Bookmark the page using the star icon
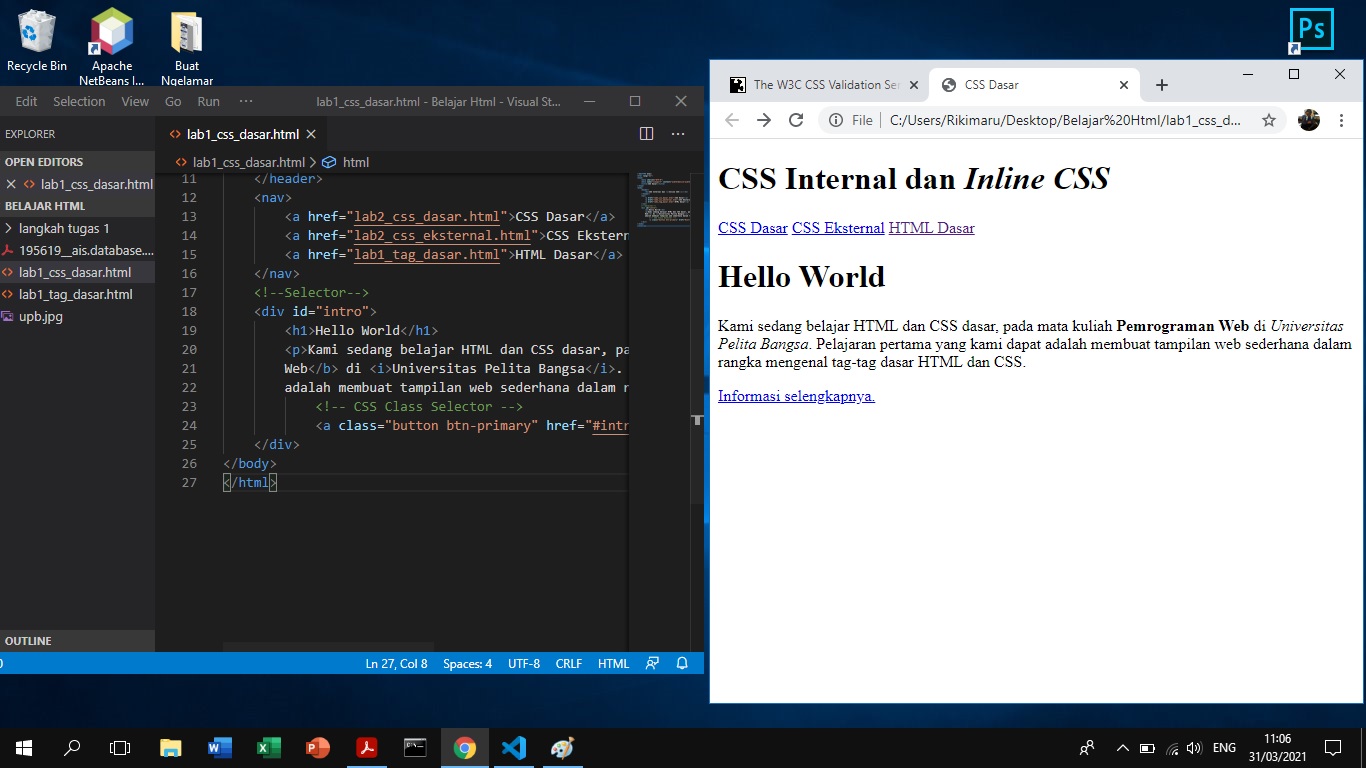This screenshot has height=768, width=1366. click(x=1268, y=119)
